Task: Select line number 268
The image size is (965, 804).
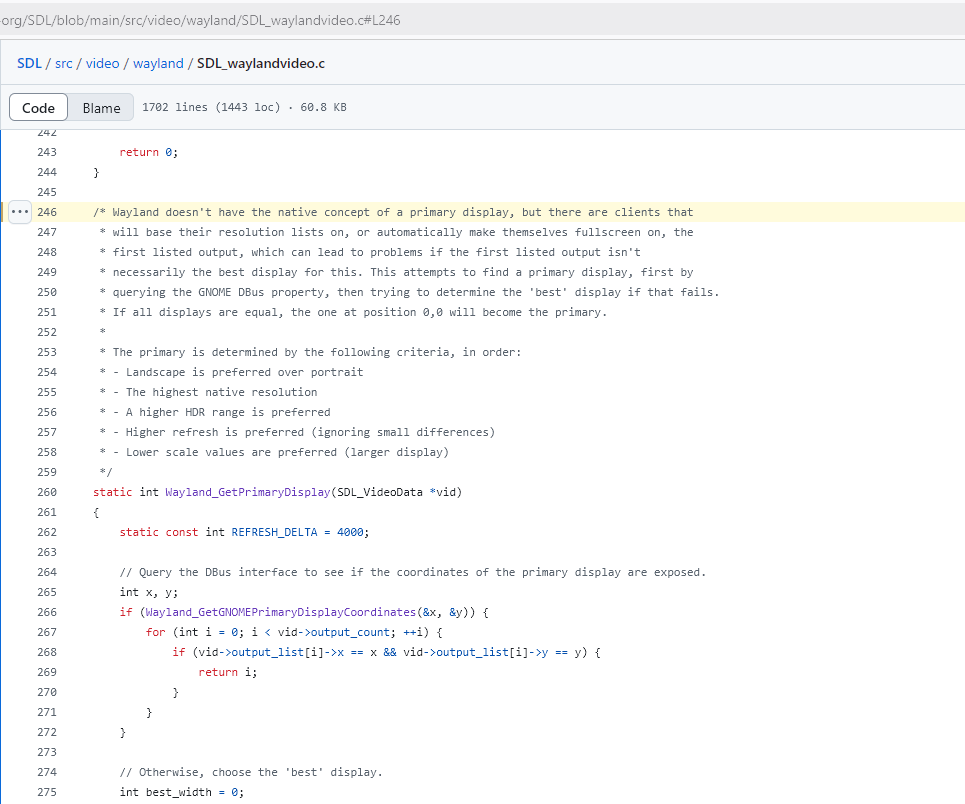Action: pyautogui.click(x=47, y=653)
